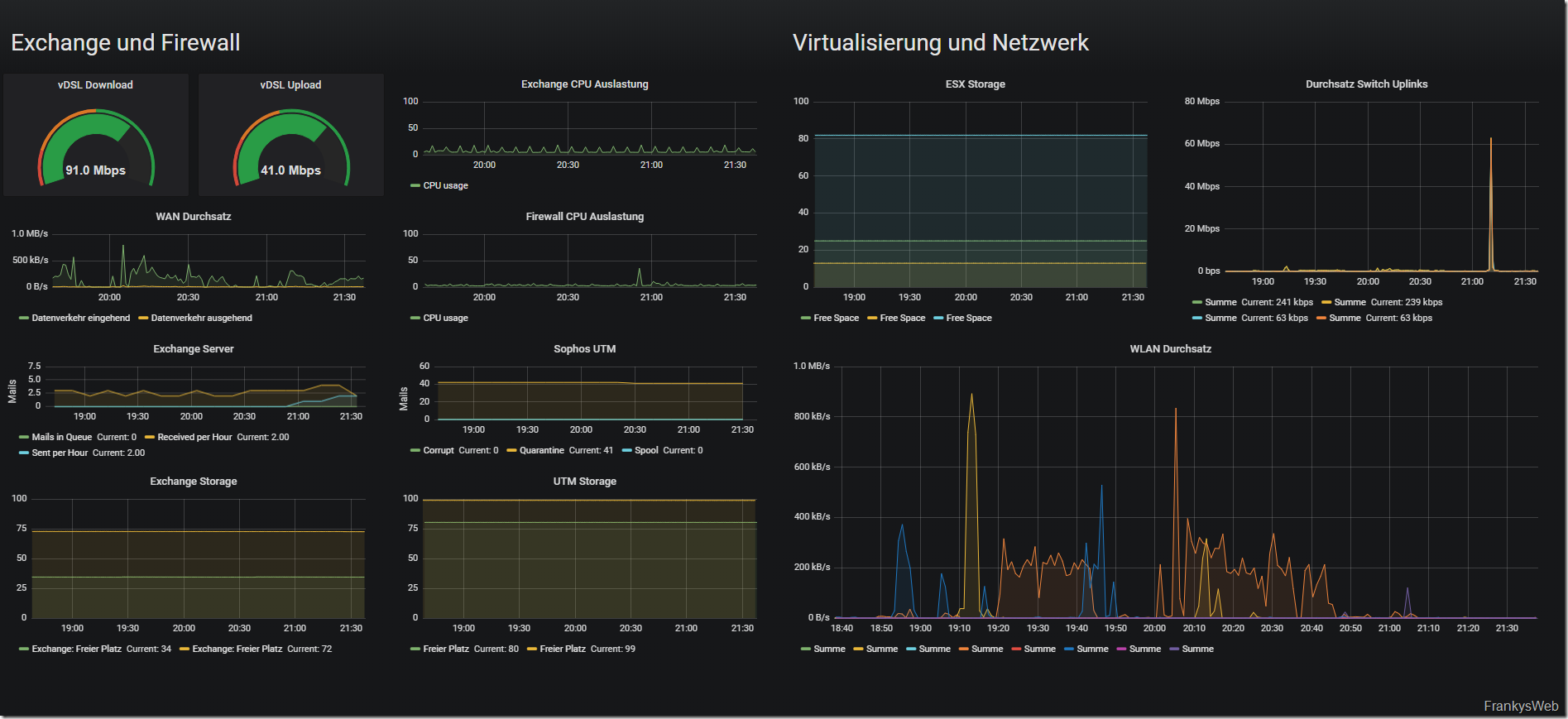Image resolution: width=1568 pixels, height=719 pixels.
Task: Click the tall yellow peak in WLAN Durchsatz
Action: pyautogui.click(x=971, y=505)
